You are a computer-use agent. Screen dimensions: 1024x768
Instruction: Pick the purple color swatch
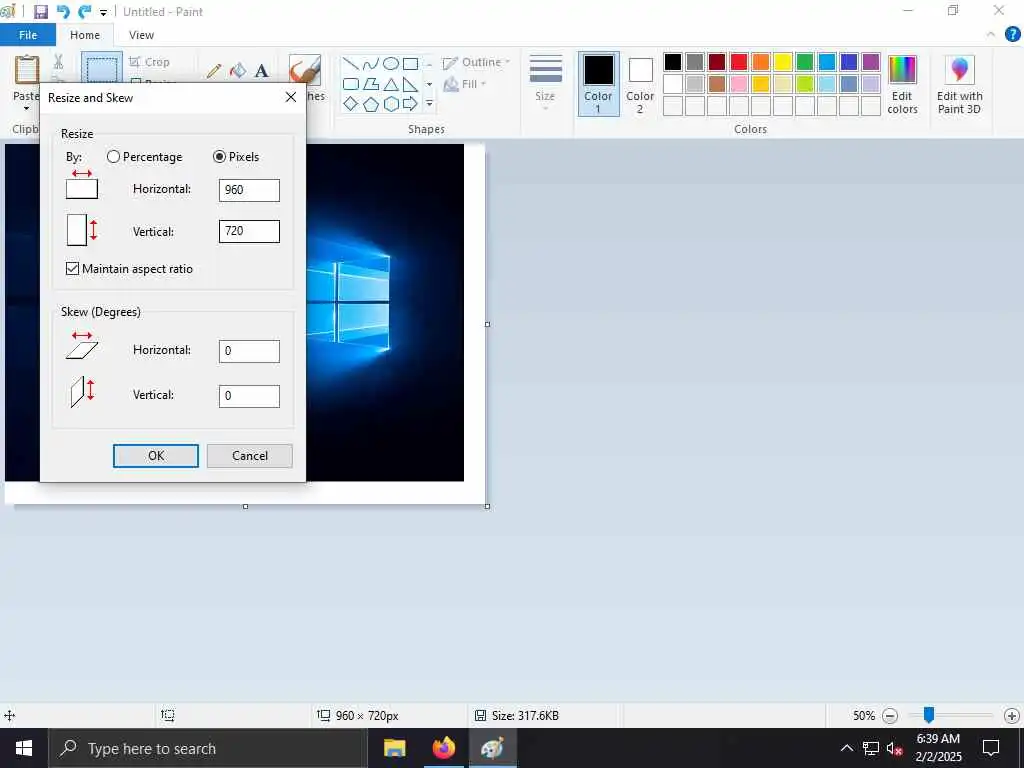[x=871, y=62]
